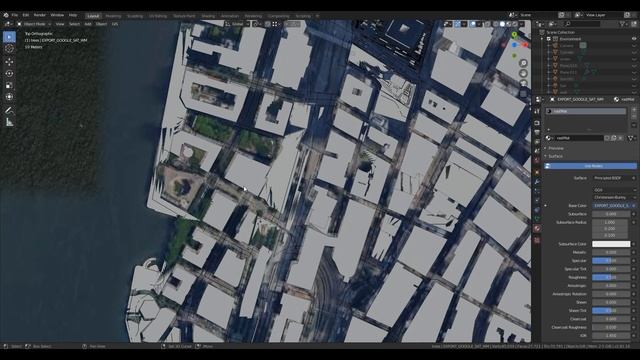Open the Object Mode dropdown

tap(34, 24)
